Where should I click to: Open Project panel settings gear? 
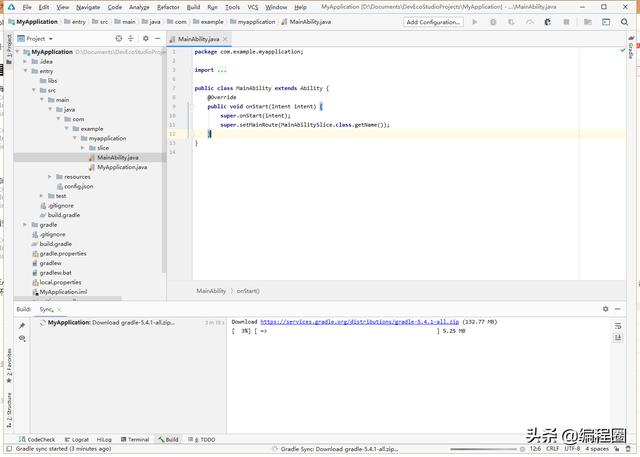tap(146, 38)
